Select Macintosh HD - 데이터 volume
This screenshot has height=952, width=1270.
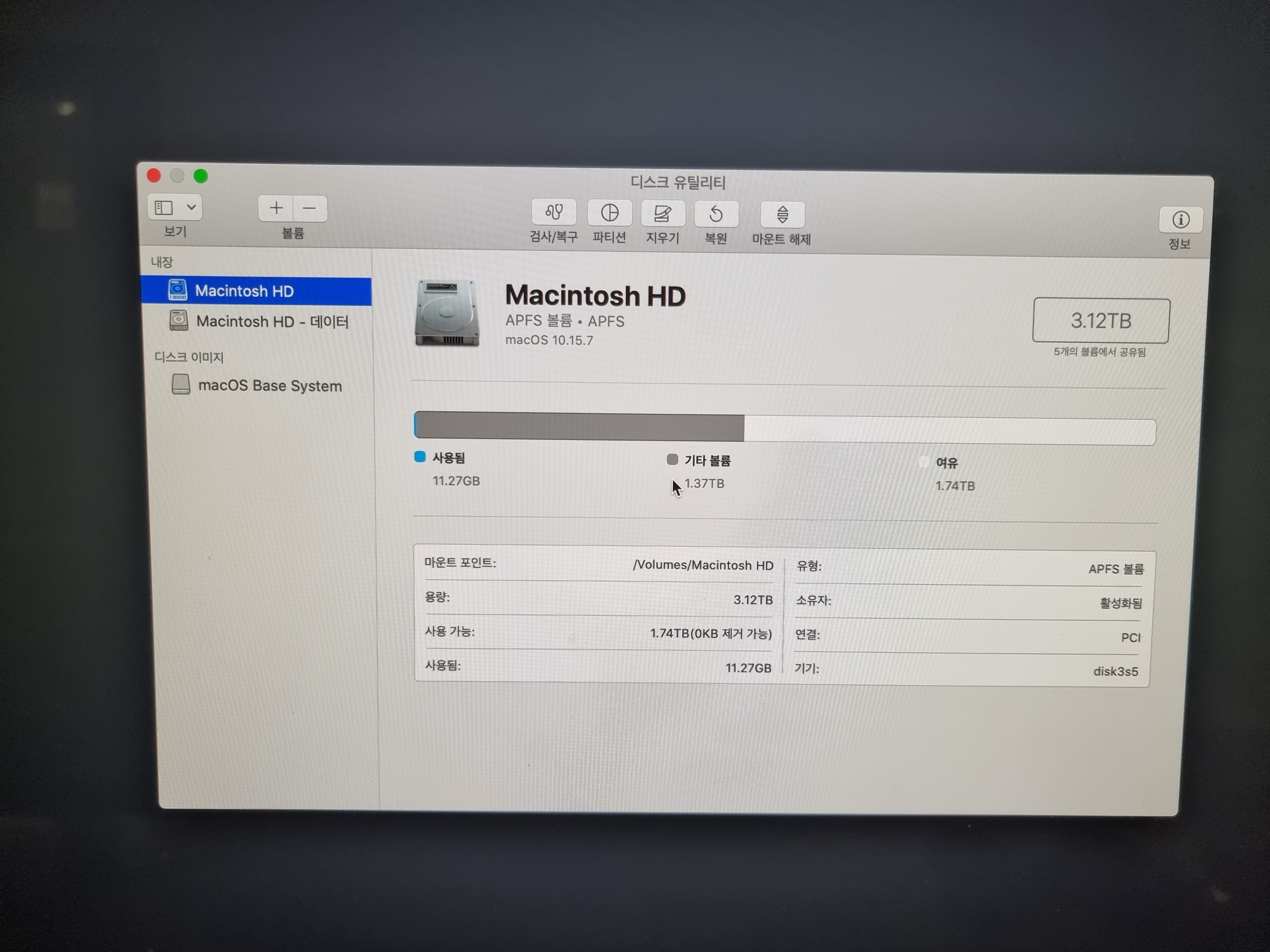(x=271, y=321)
